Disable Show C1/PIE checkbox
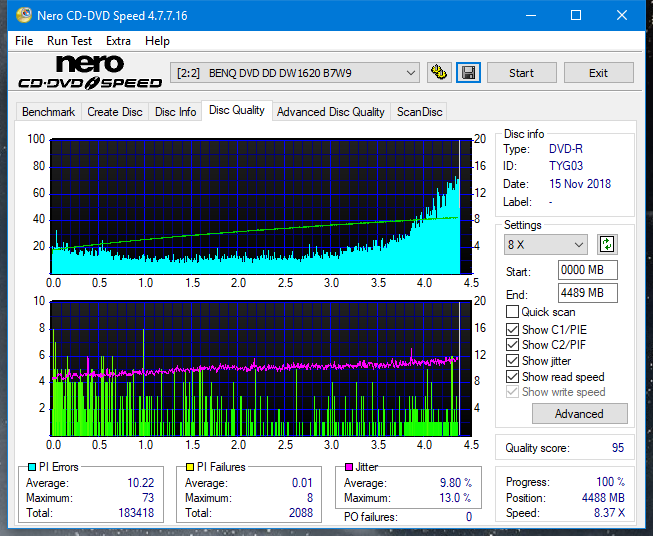Screen dimensions: 653x536 pyautogui.click(x=512, y=329)
